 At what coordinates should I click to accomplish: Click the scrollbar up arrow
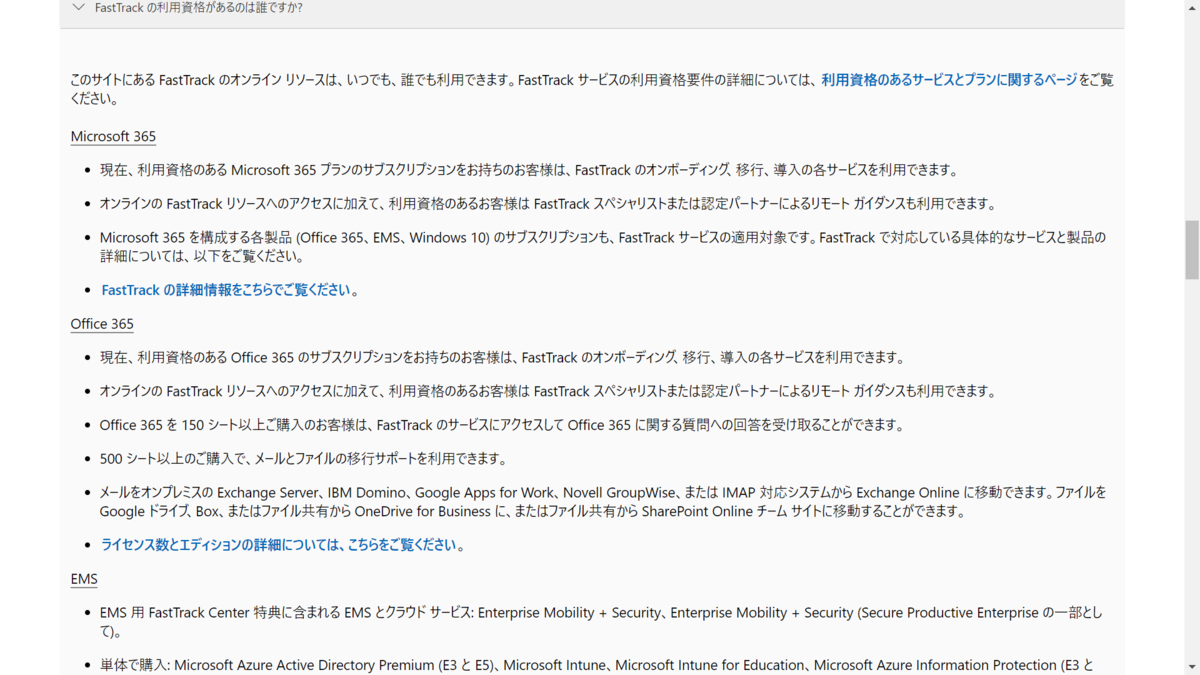[x=1191, y=8]
